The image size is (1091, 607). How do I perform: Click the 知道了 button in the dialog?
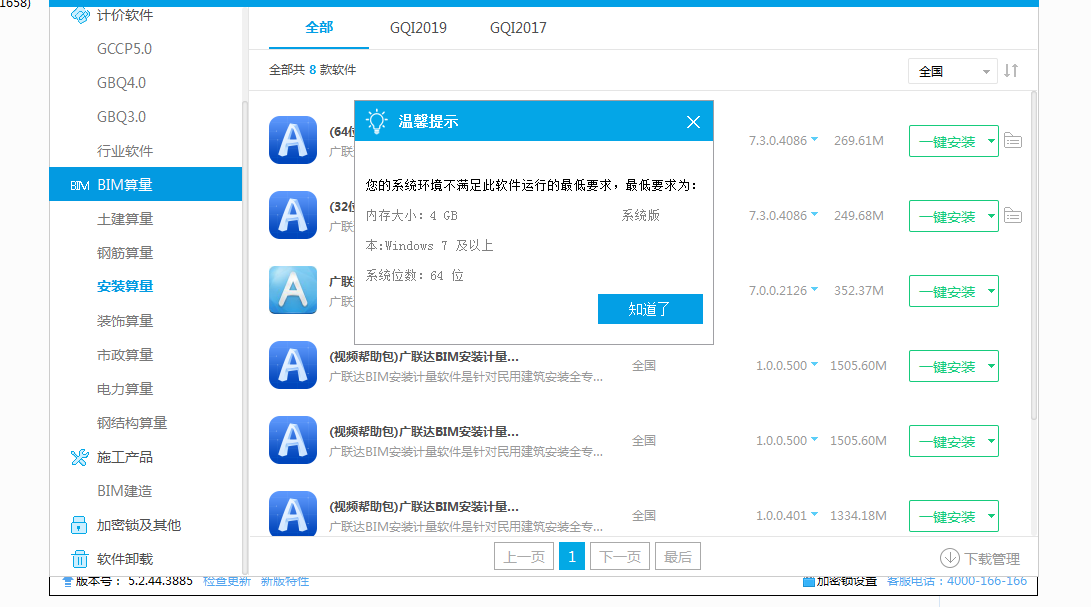[x=650, y=309]
